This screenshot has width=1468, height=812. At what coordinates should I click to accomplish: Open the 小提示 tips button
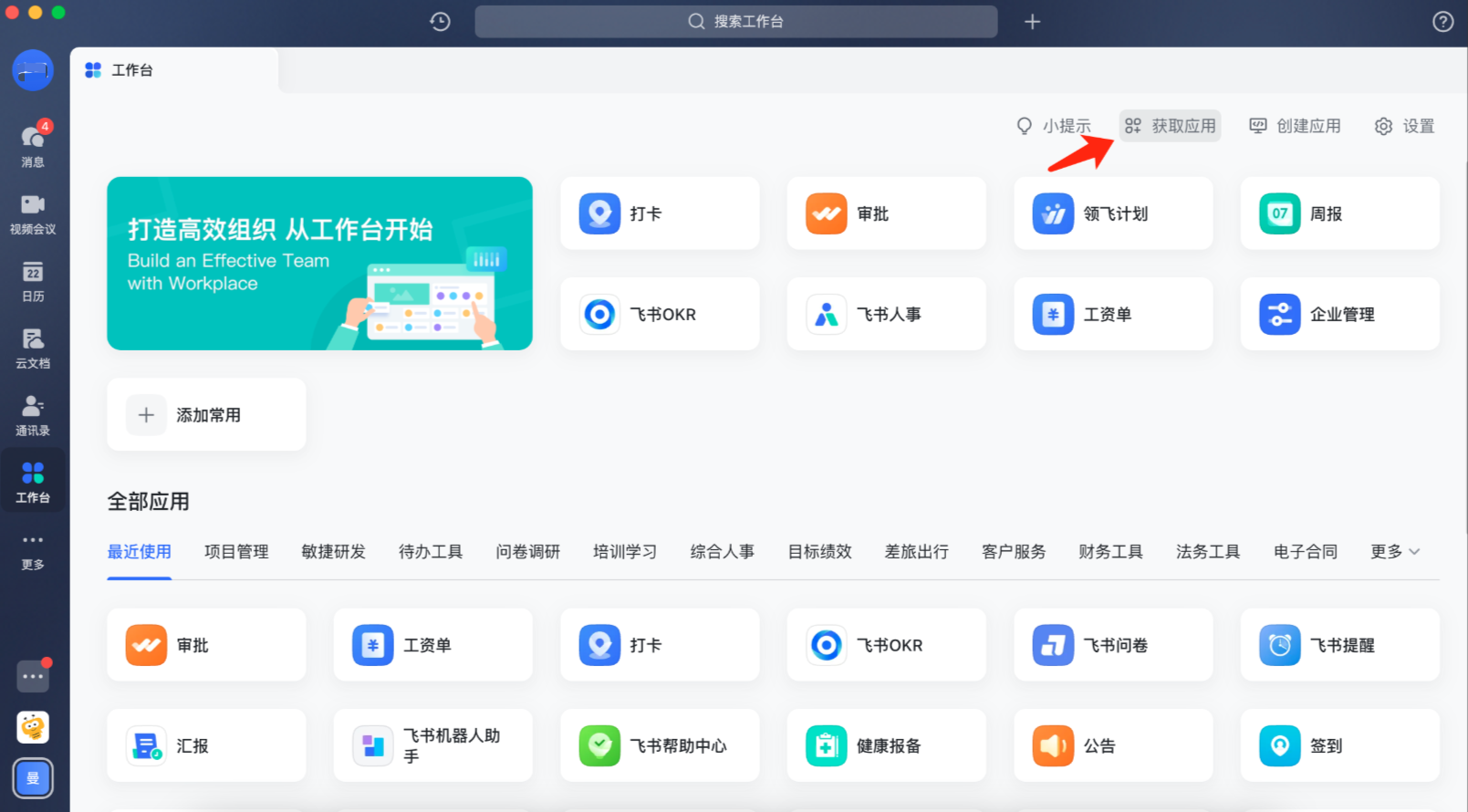pyautogui.click(x=1054, y=126)
